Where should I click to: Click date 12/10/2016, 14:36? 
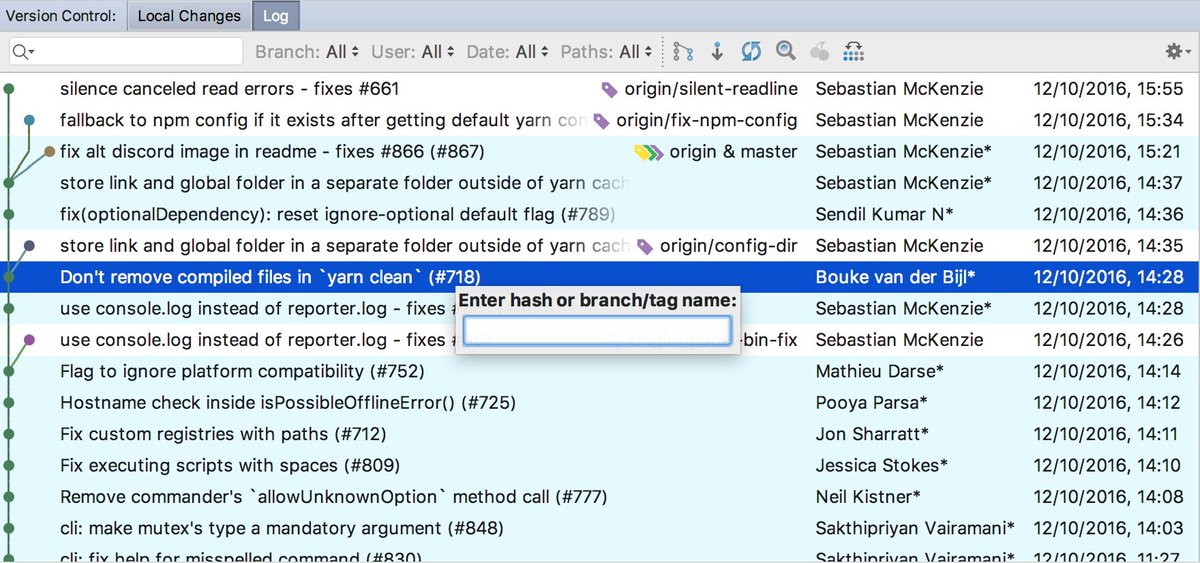(x=1109, y=214)
